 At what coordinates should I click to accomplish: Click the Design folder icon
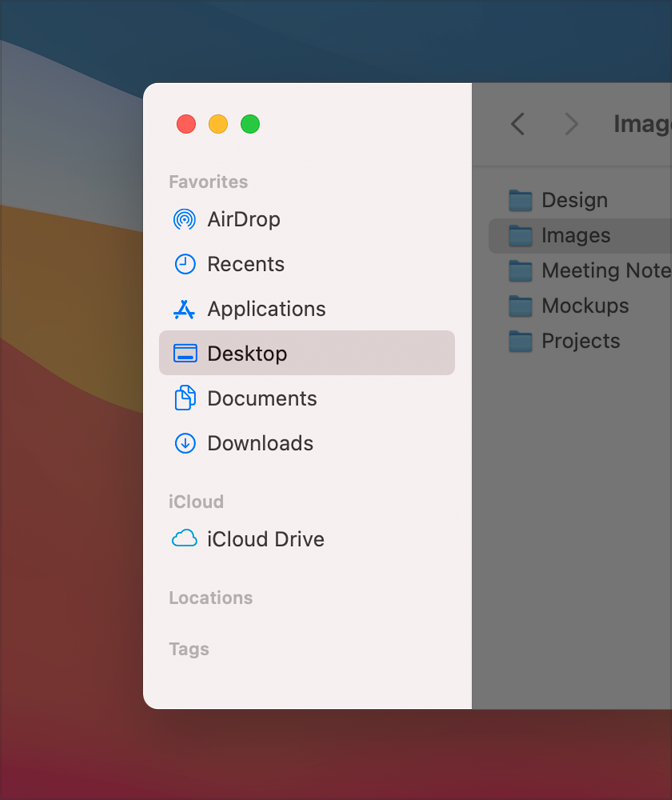[520, 200]
